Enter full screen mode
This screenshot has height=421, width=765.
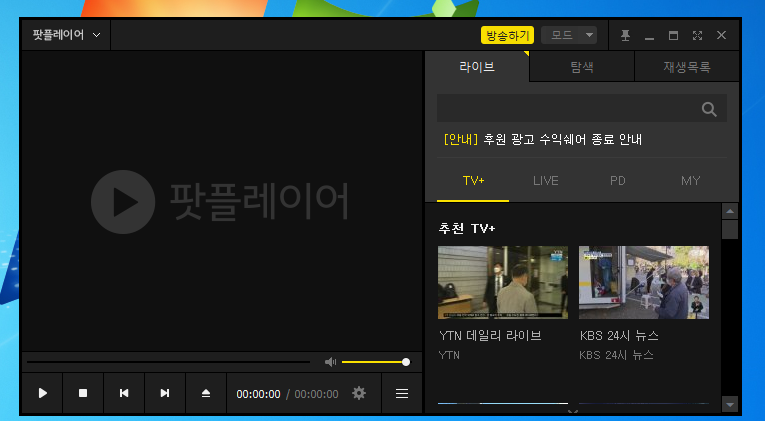[698, 35]
